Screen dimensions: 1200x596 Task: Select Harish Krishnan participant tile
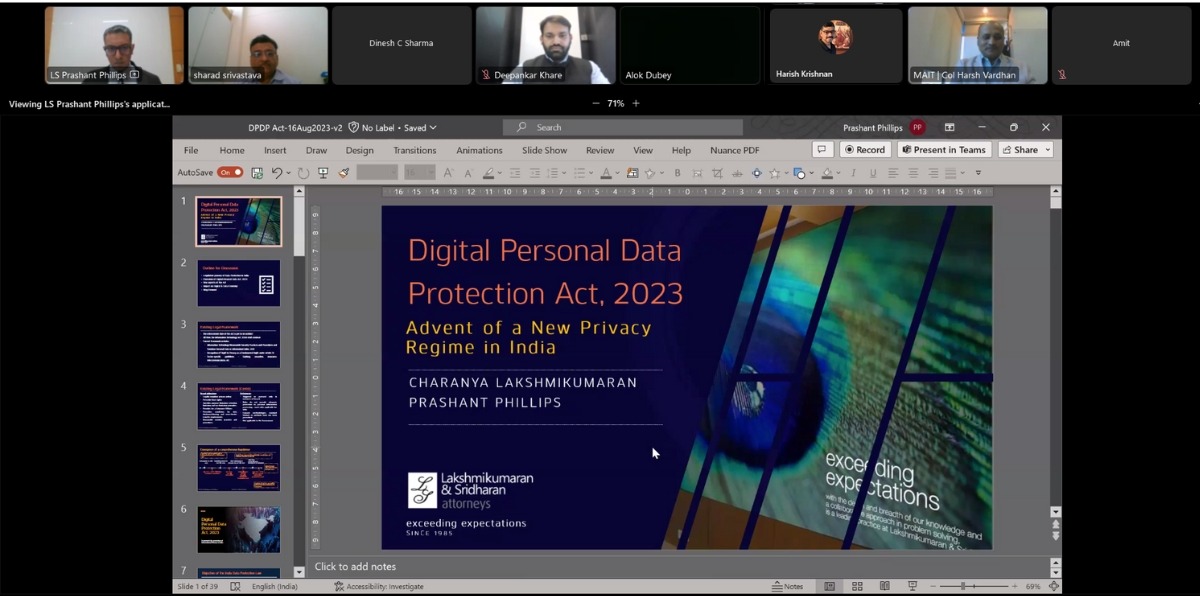836,45
